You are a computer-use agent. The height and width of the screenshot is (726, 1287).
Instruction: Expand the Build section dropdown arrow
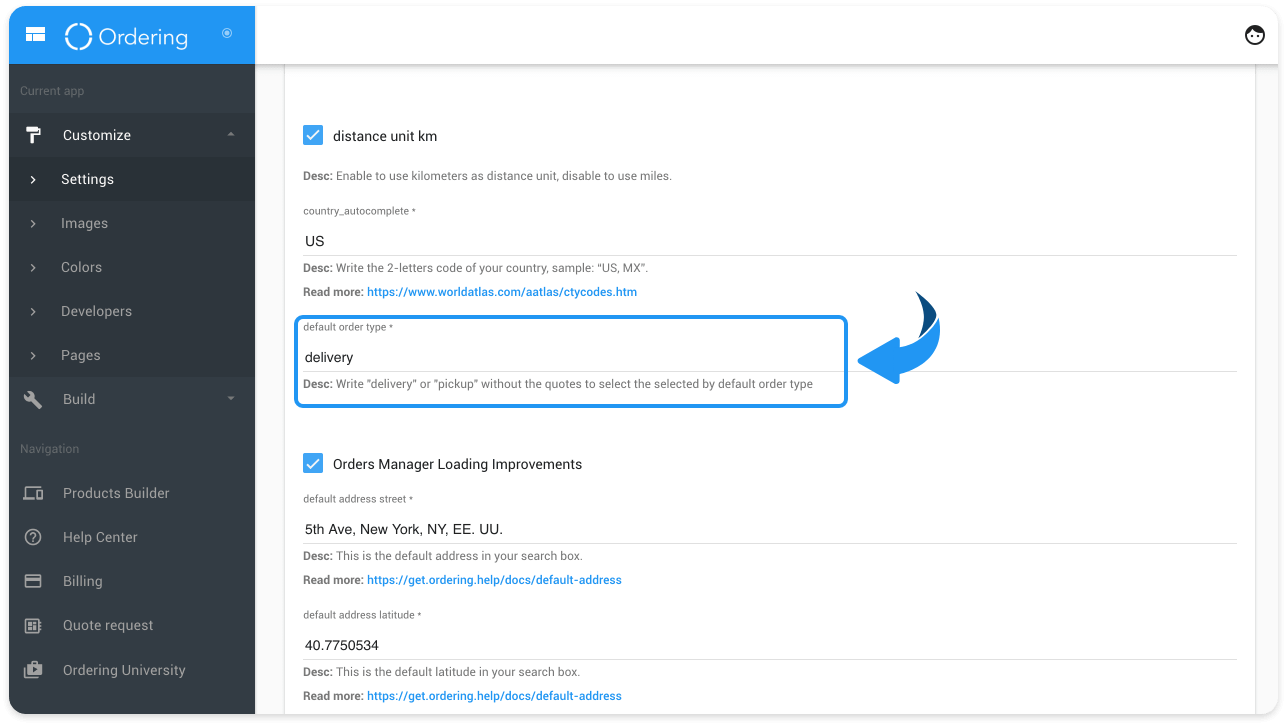click(231, 399)
